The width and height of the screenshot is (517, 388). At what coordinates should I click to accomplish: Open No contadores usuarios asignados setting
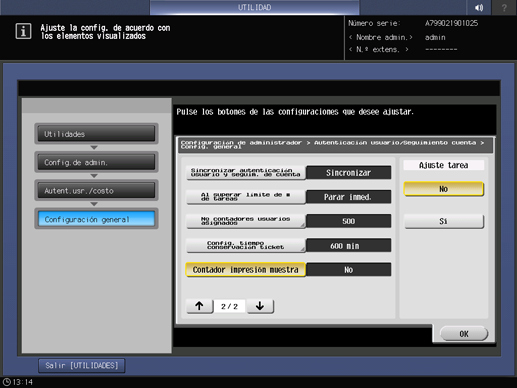(x=246, y=221)
